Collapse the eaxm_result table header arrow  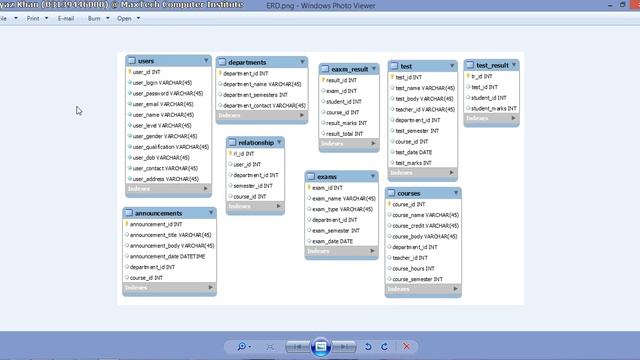coord(374,69)
